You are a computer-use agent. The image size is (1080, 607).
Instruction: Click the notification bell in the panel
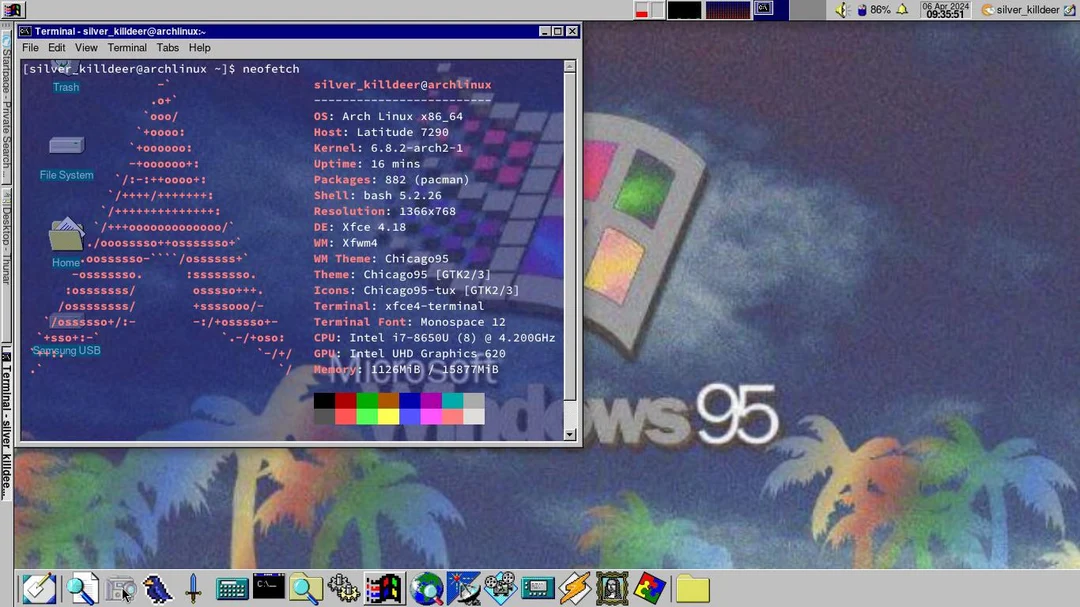click(x=902, y=10)
